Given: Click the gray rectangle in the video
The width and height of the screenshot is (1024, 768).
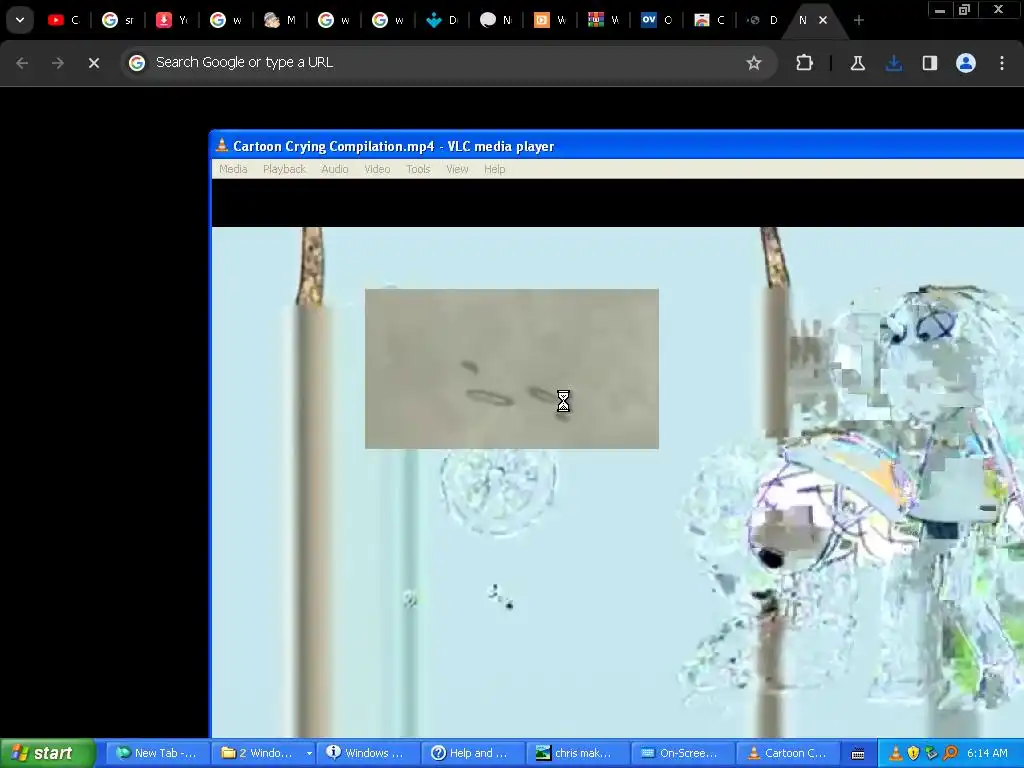Looking at the screenshot, I should [511, 369].
